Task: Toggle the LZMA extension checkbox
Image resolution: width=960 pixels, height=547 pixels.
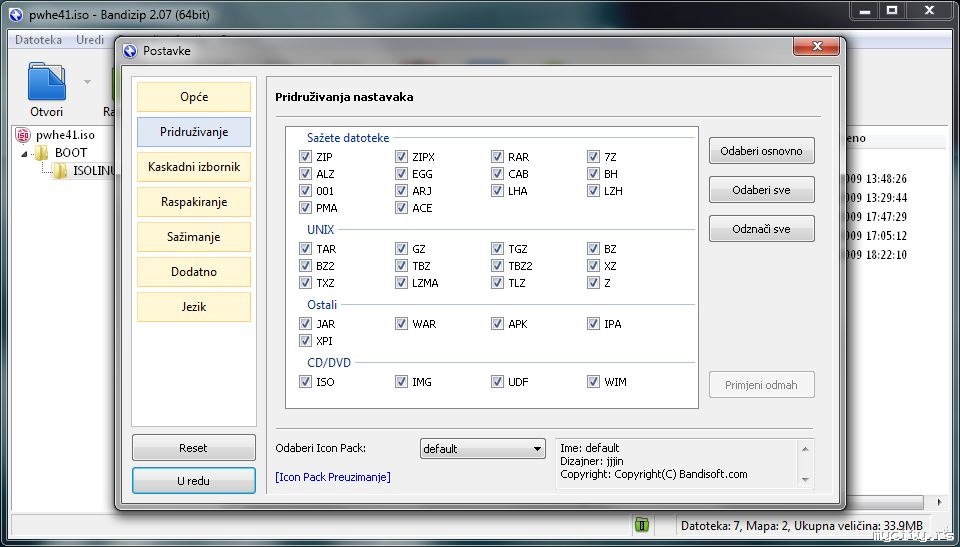Action: [401, 283]
